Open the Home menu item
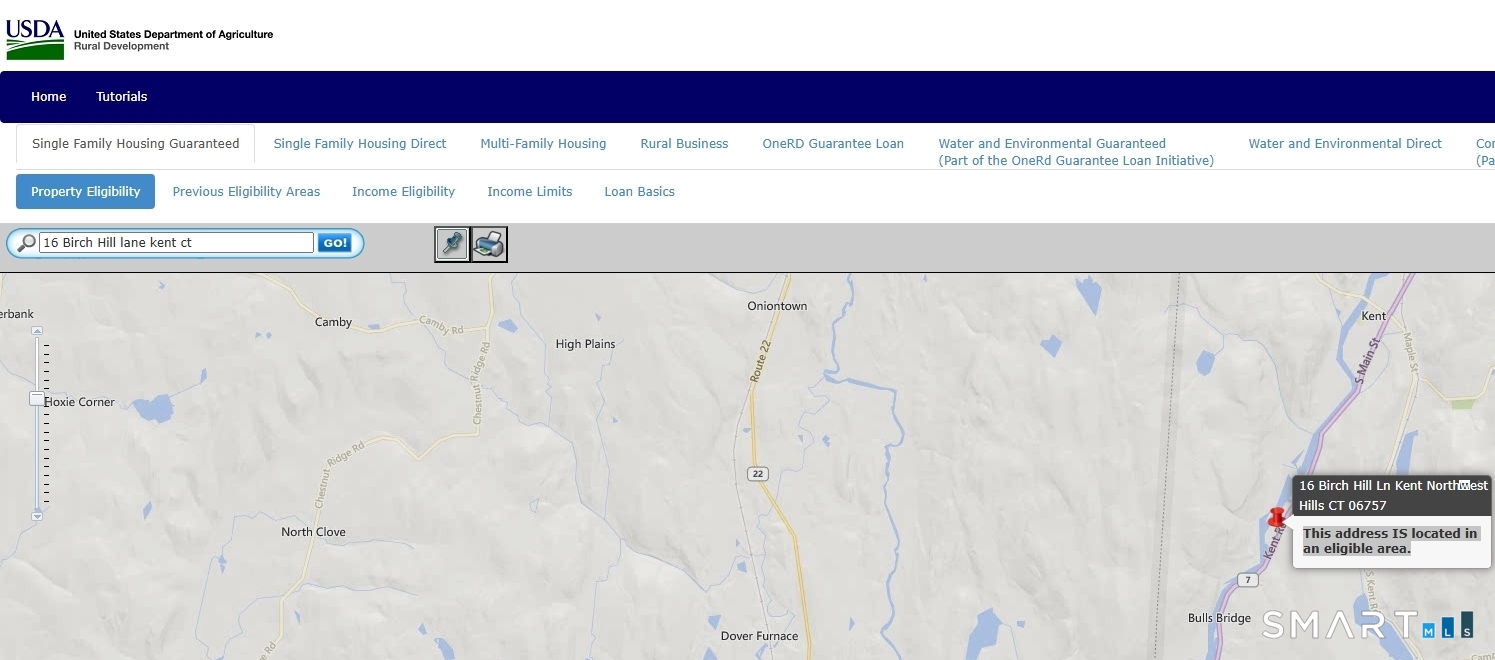1495x660 pixels. [48, 97]
